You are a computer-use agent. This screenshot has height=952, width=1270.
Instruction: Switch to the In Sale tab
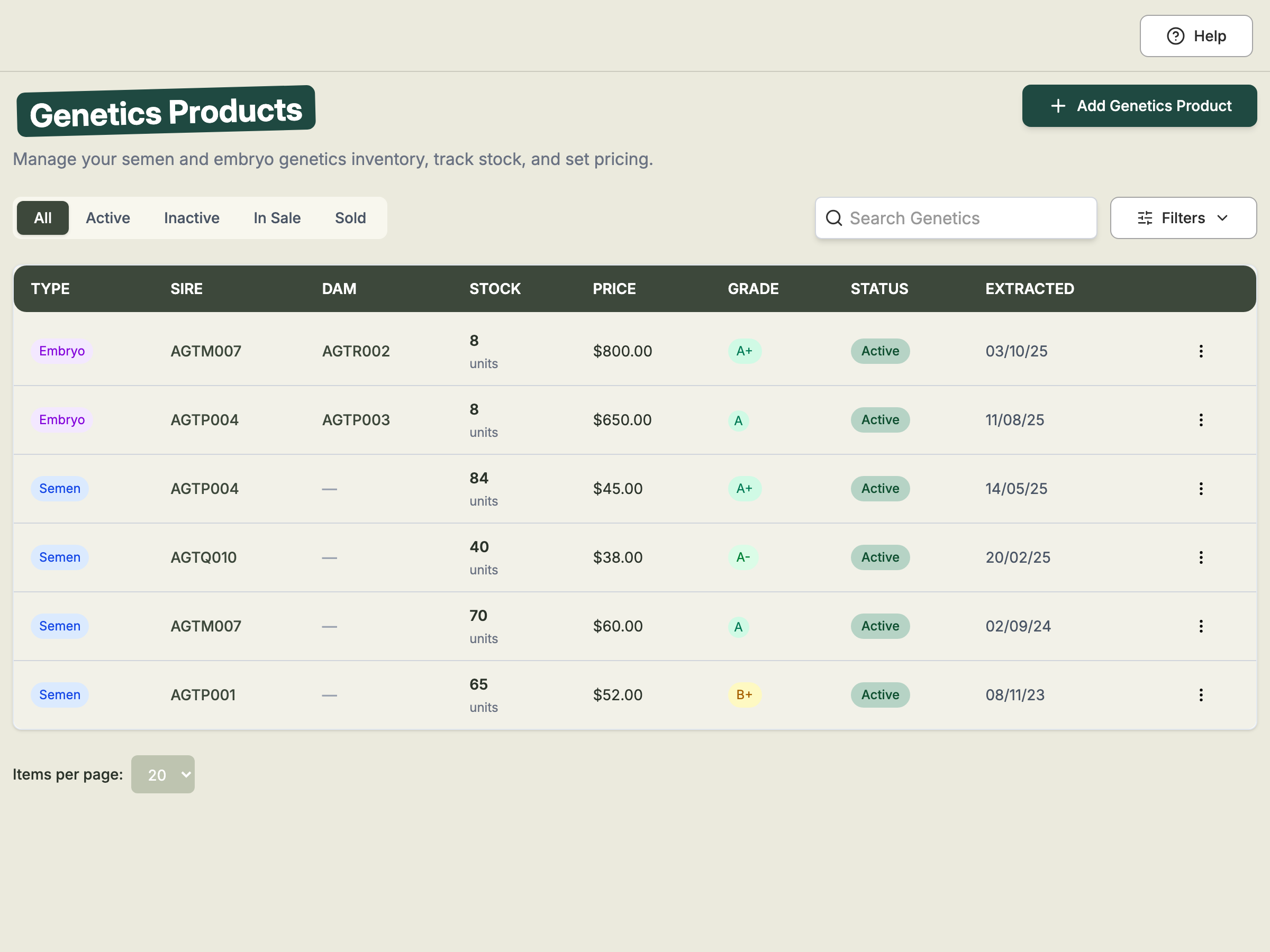click(277, 218)
